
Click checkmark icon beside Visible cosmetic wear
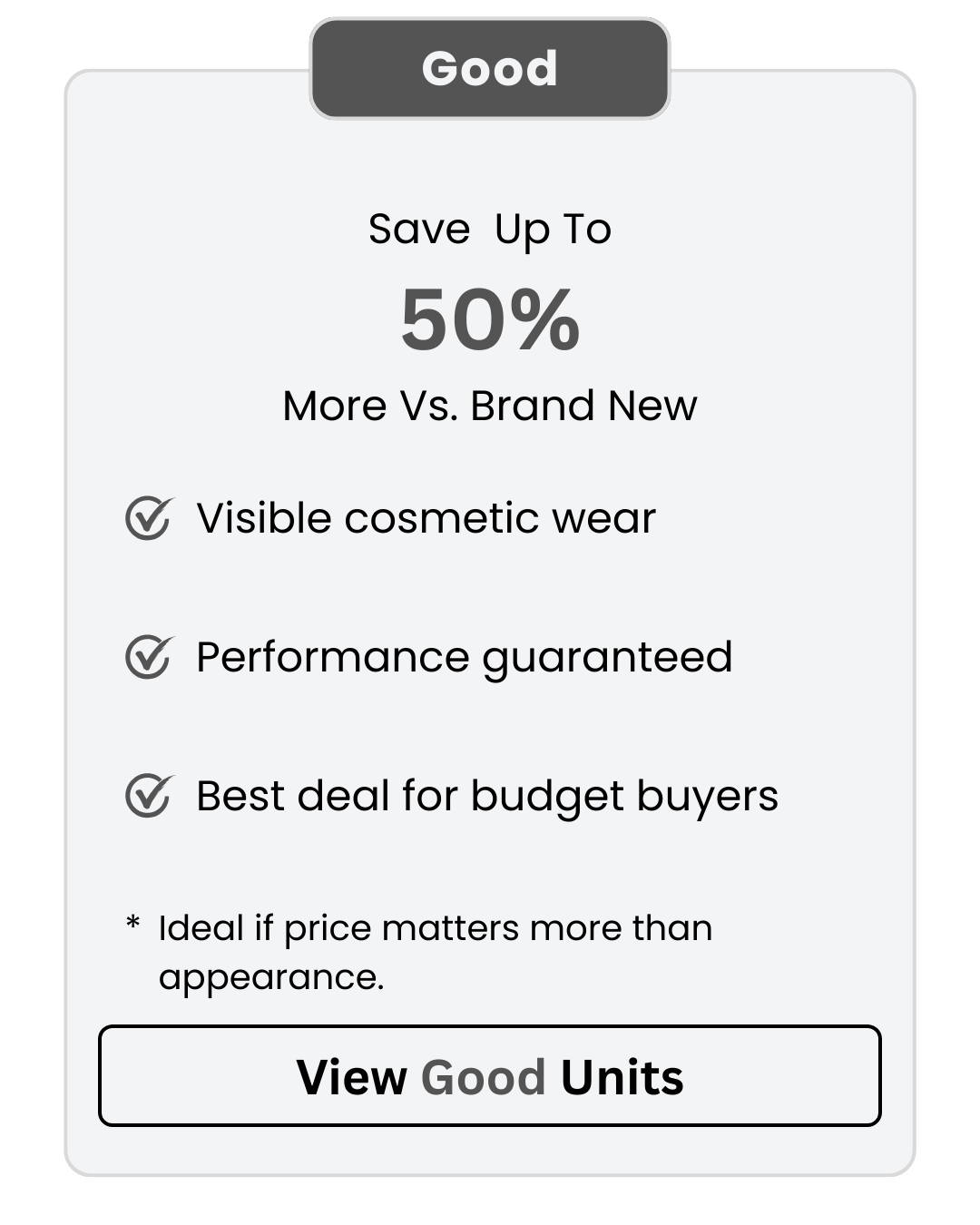[148, 518]
